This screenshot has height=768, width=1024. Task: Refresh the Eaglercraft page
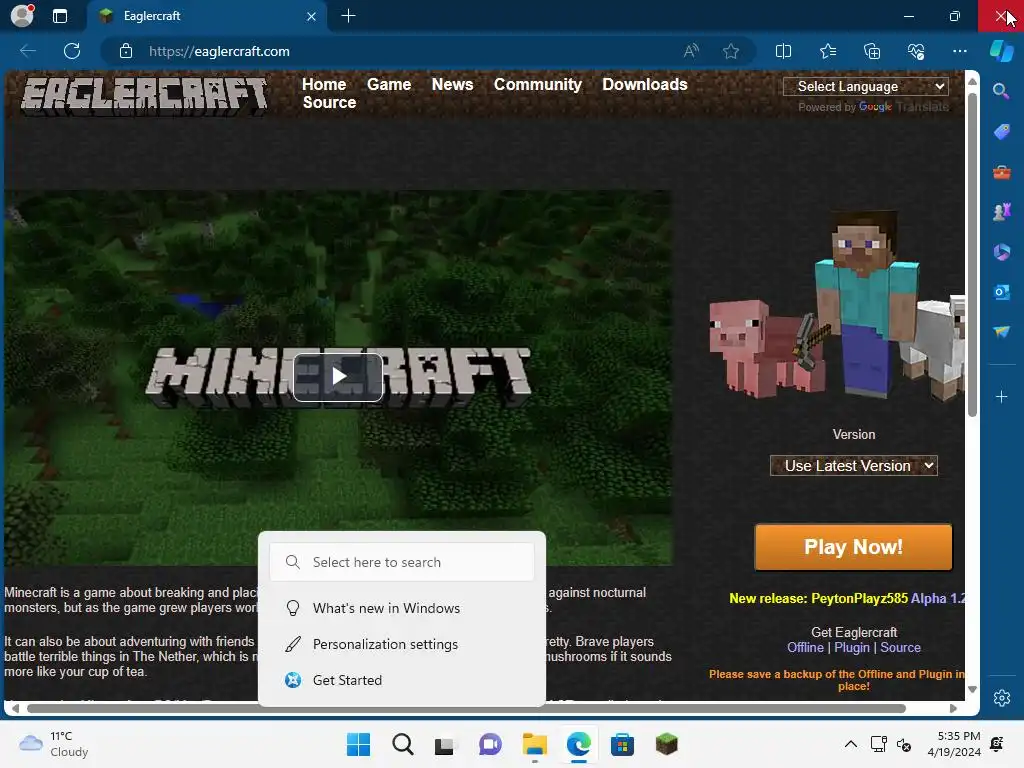coord(72,51)
